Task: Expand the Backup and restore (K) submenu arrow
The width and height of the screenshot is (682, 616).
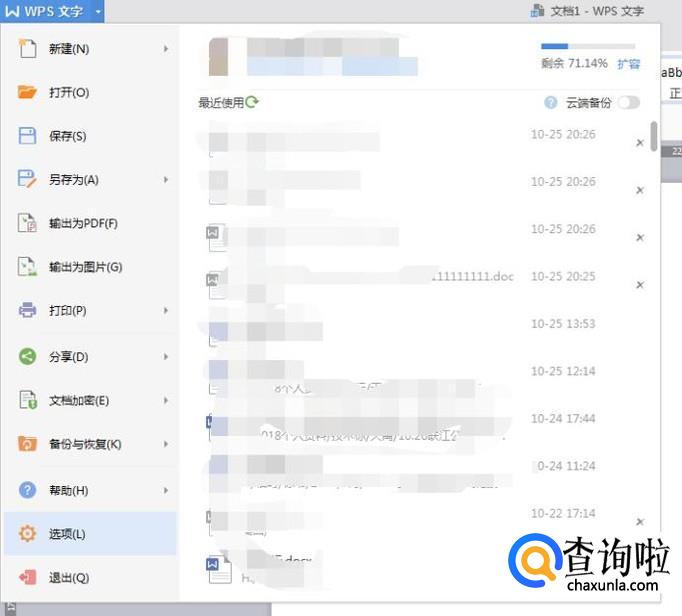Action: 166,444
